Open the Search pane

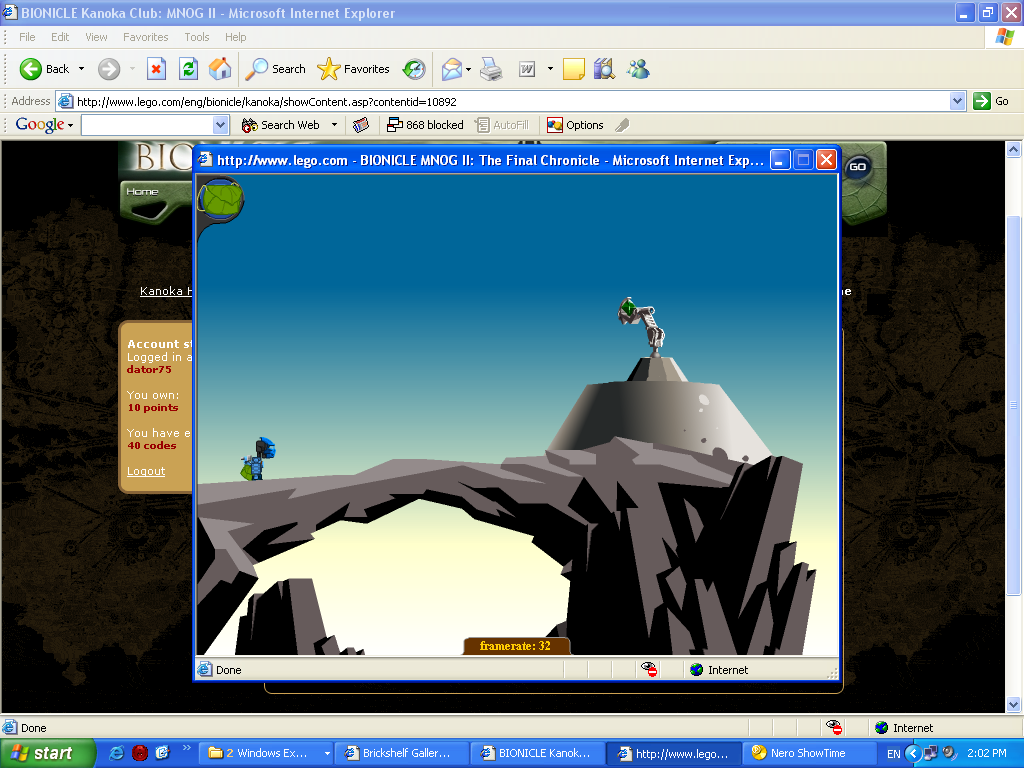click(275, 69)
